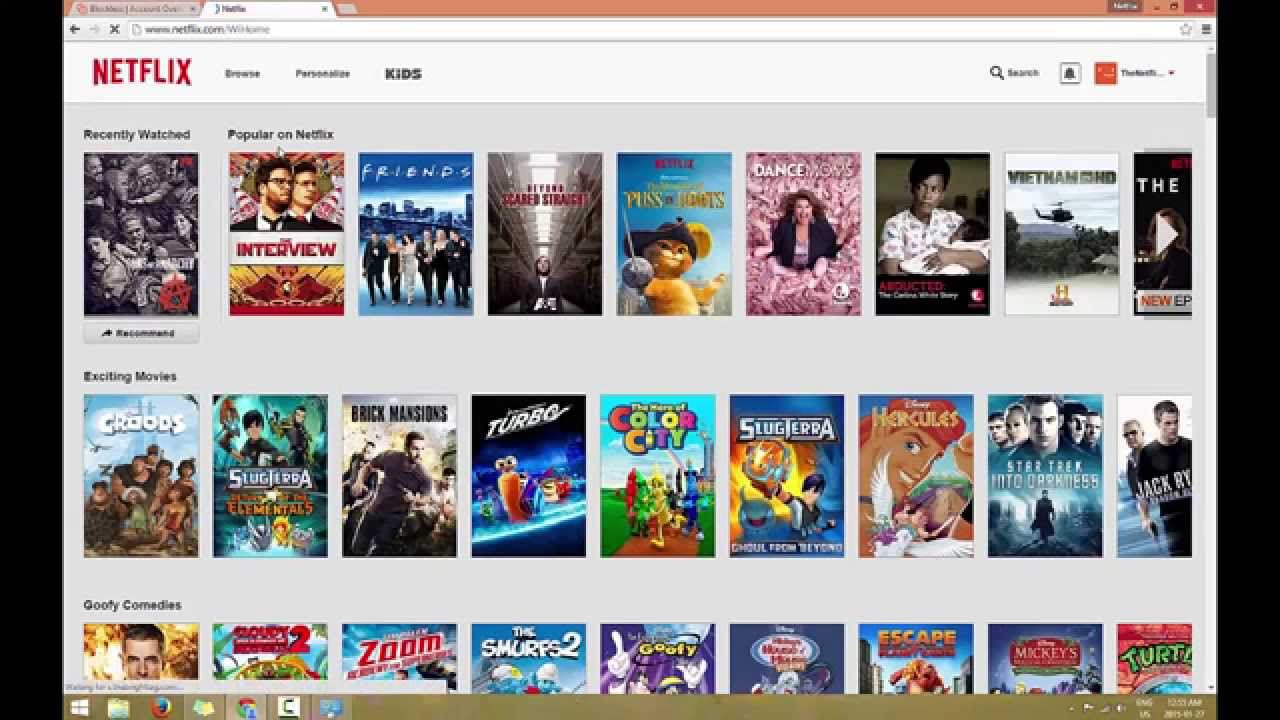Open The Interview poster
The height and width of the screenshot is (720, 1280).
286,234
